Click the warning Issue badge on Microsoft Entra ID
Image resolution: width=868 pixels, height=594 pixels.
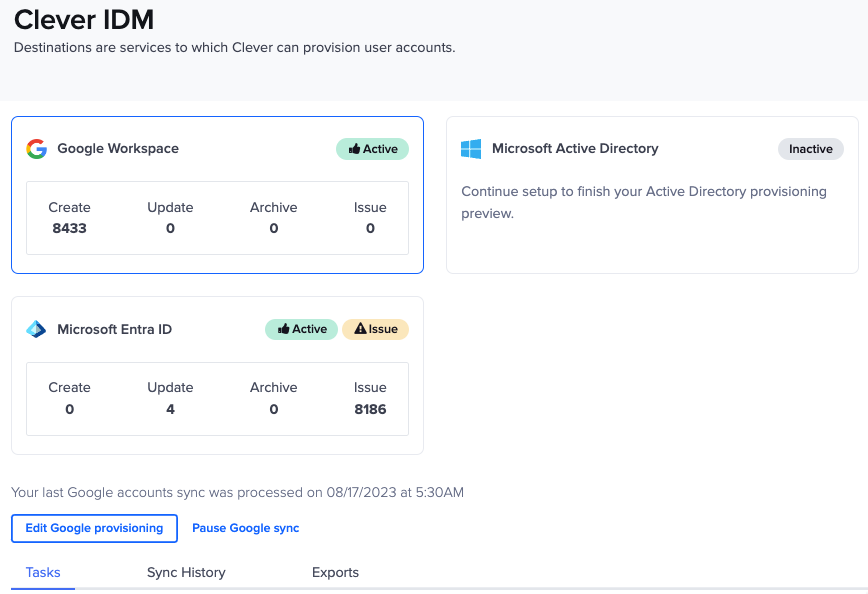click(375, 328)
